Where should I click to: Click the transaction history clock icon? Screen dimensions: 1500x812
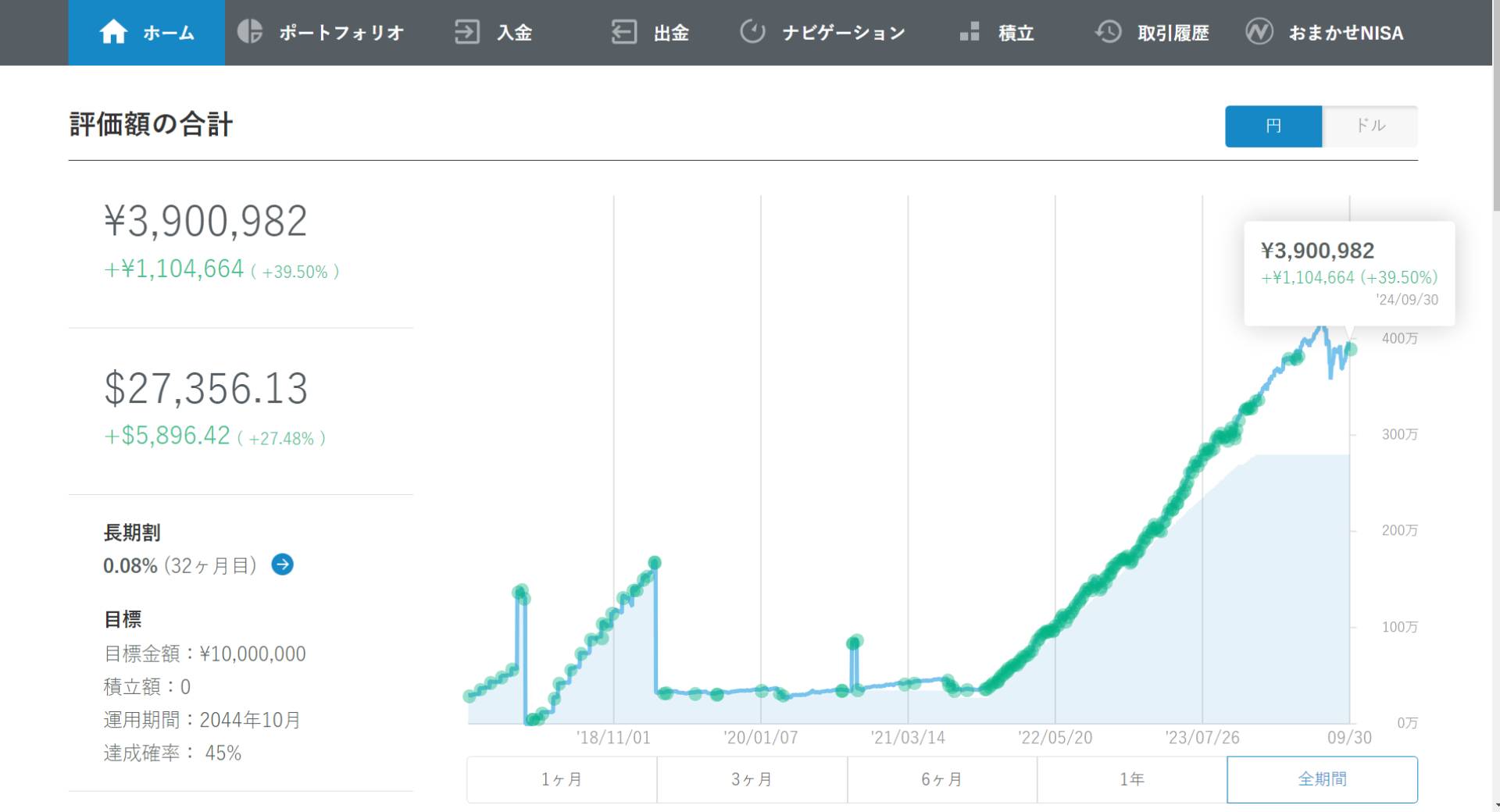click(1108, 32)
